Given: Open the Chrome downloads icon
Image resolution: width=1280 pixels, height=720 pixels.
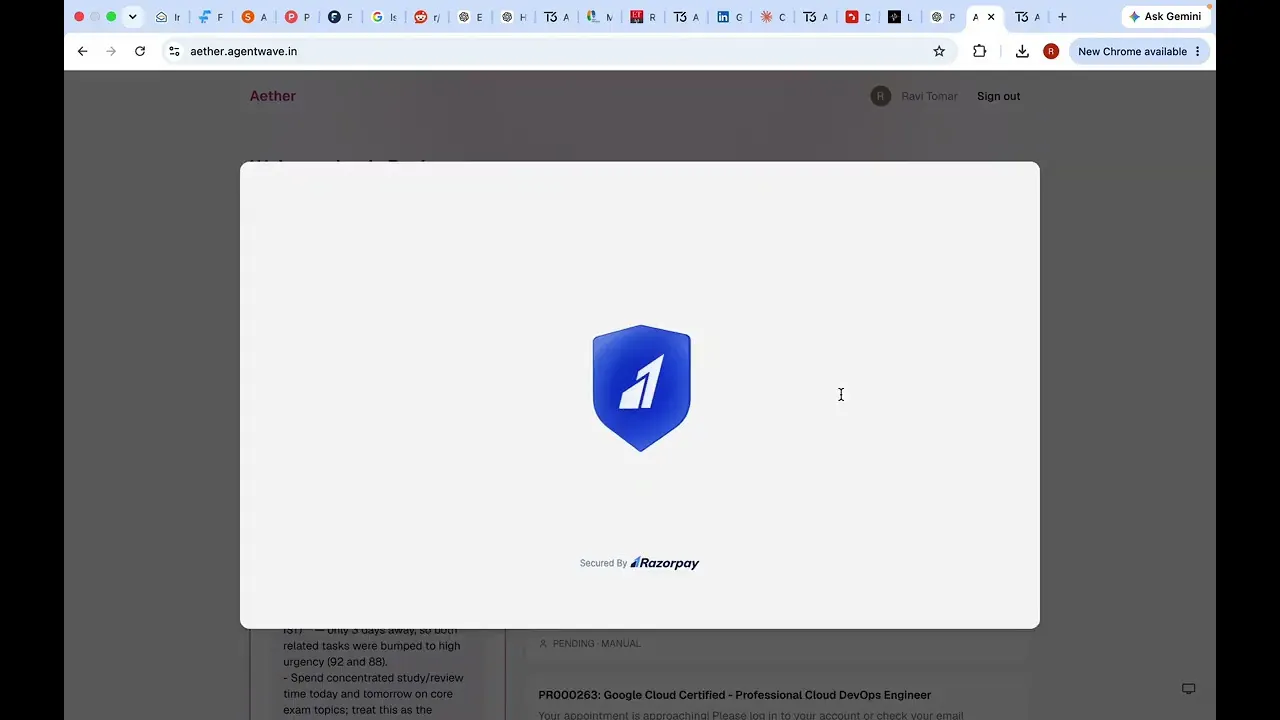Looking at the screenshot, I should pos(1022,51).
